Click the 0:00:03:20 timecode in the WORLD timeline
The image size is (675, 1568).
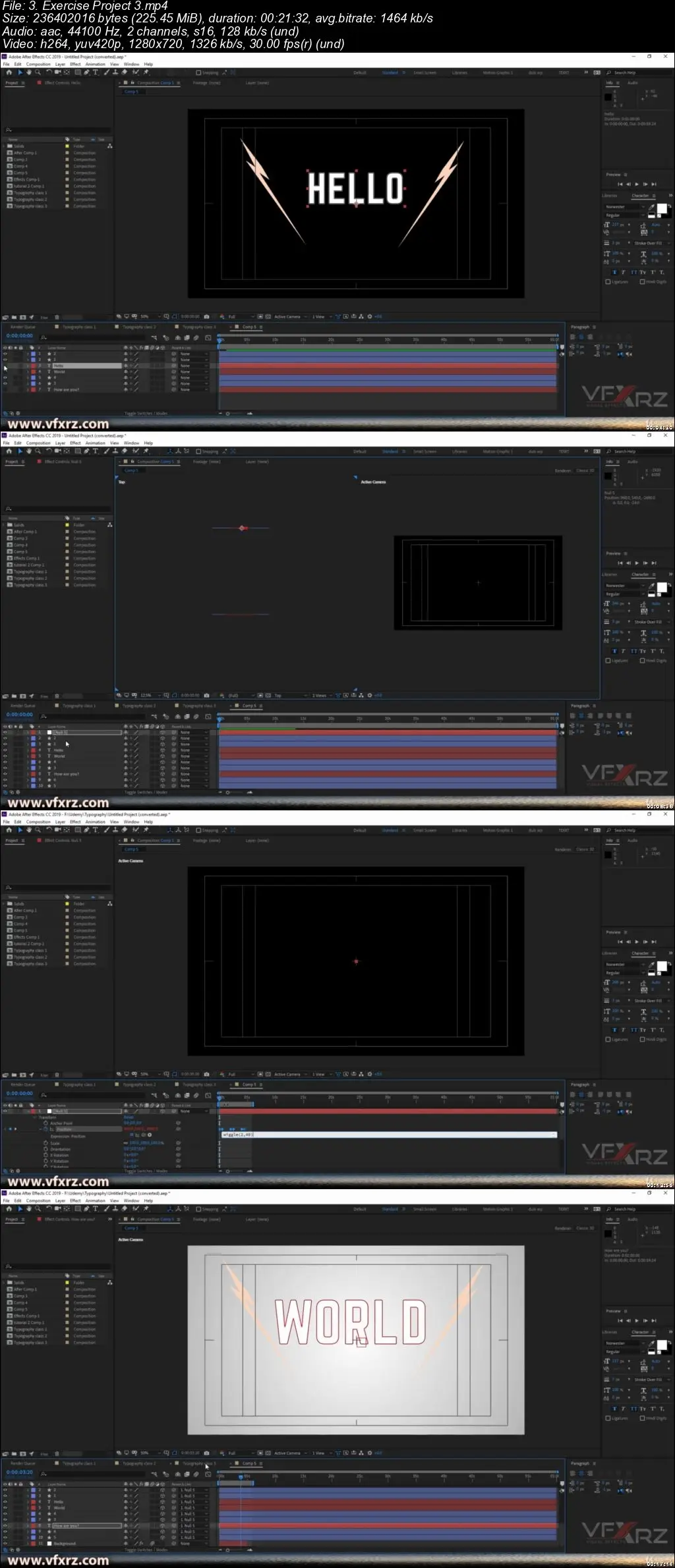(20, 1472)
